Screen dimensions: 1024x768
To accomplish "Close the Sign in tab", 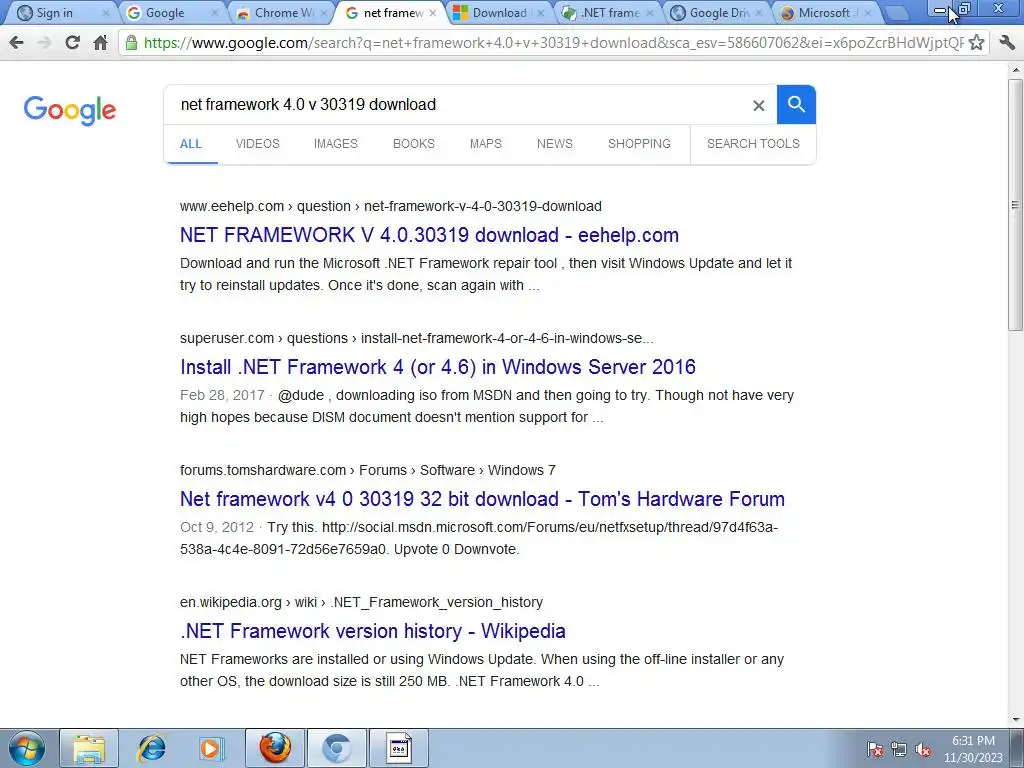I will coord(106,13).
